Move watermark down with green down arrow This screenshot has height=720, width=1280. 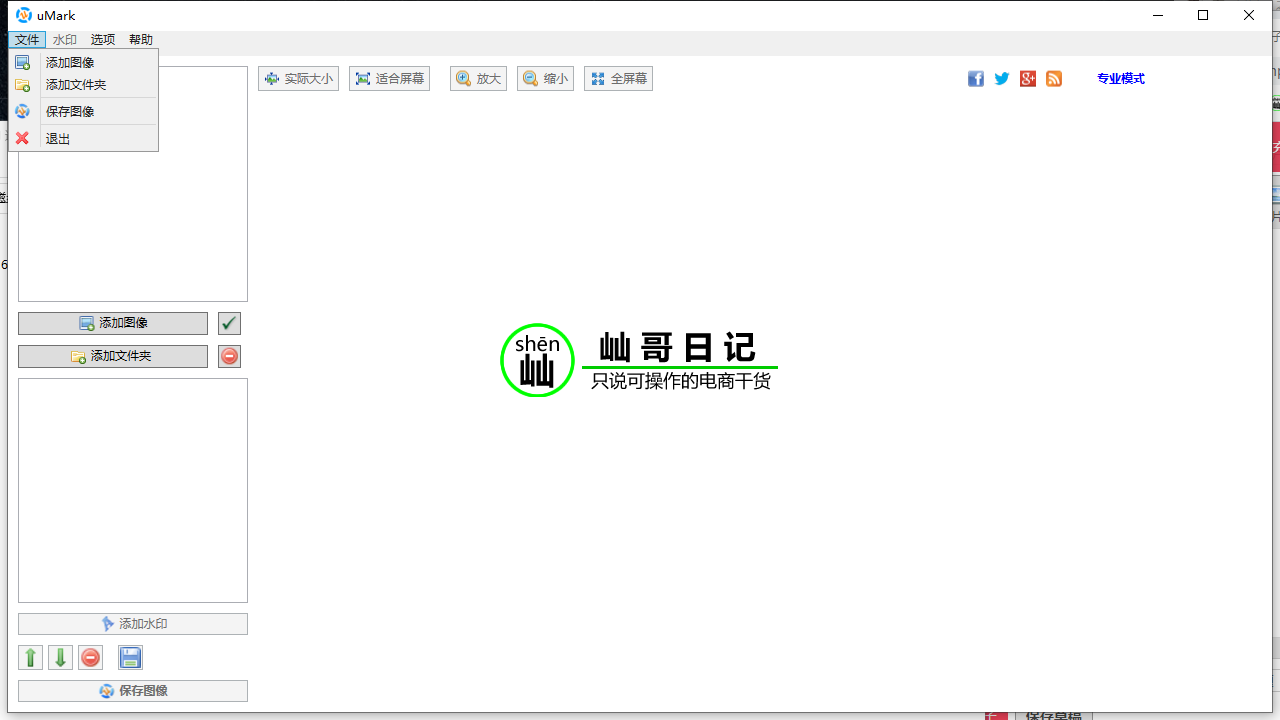pyautogui.click(x=60, y=657)
